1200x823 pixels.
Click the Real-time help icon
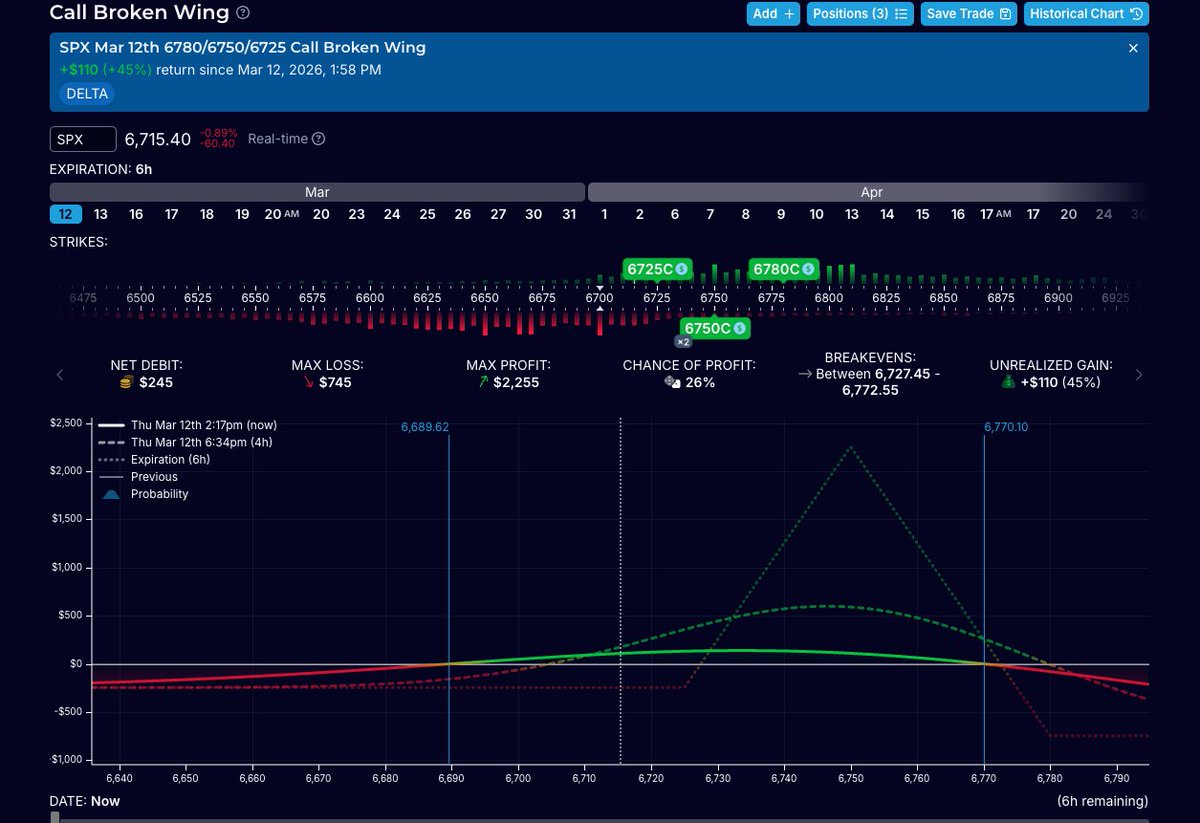[318, 139]
